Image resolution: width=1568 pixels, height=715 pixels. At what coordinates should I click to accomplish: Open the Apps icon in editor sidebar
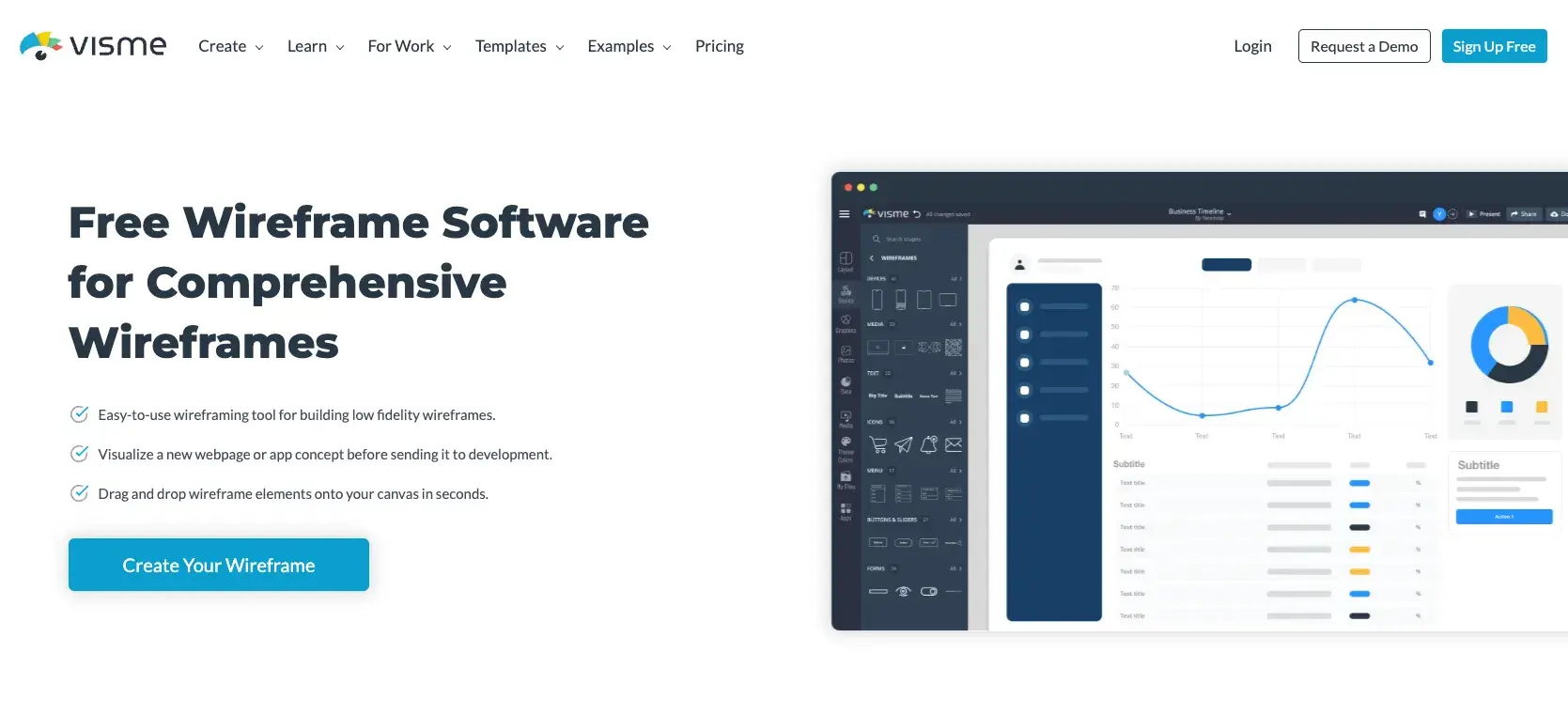[846, 511]
